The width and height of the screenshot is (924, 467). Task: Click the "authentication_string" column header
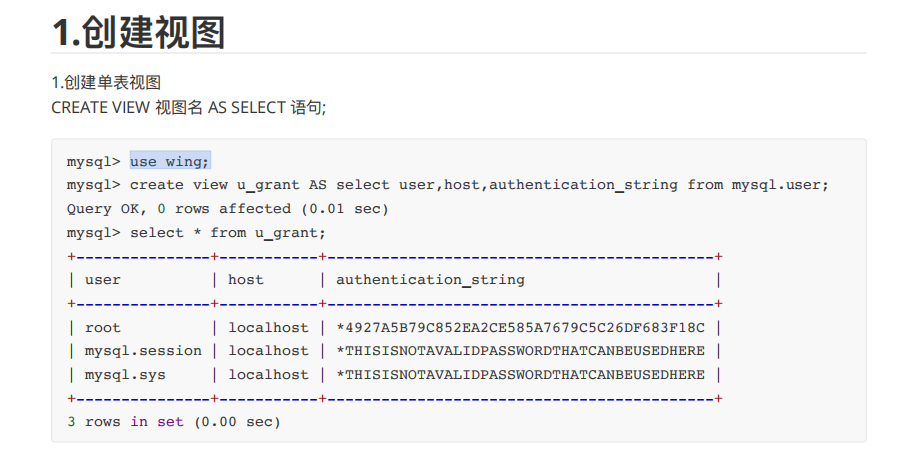point(430,280)
